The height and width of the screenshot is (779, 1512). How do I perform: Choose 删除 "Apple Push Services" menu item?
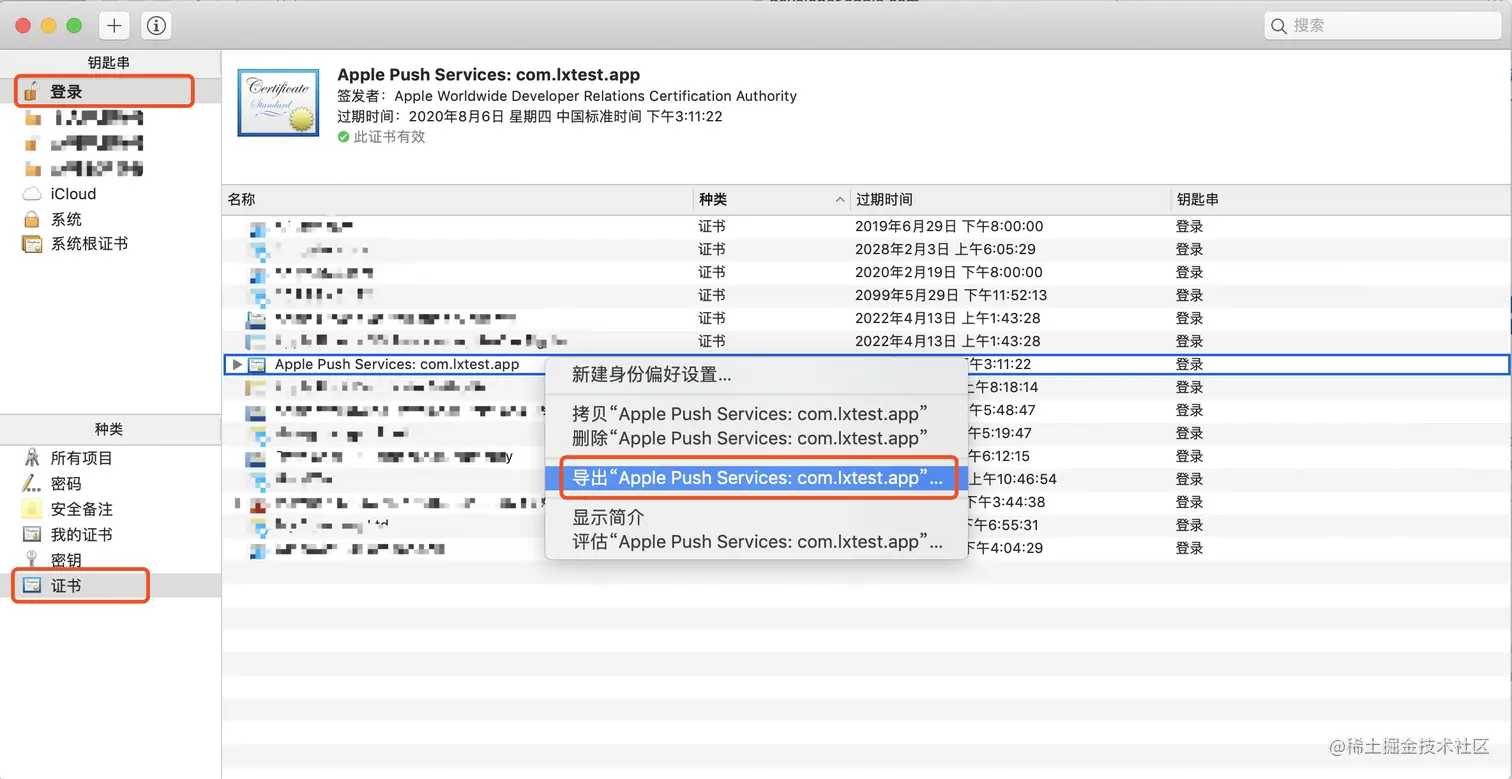pos(750,438)
